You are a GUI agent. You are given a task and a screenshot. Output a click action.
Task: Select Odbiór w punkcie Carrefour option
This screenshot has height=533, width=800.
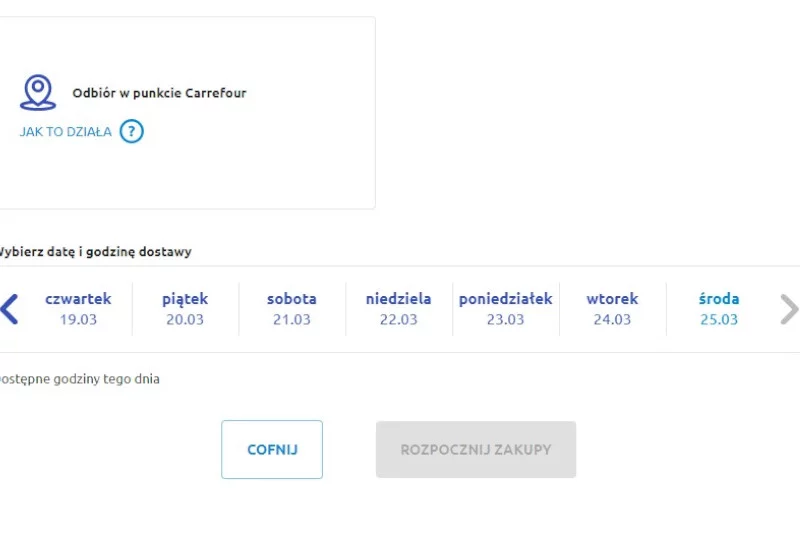(x=159, y=93)
